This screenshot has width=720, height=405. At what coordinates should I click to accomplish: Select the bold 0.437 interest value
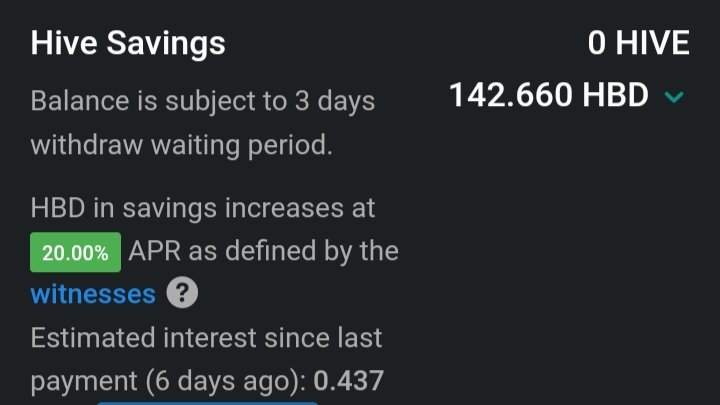[x=349, y=381]
